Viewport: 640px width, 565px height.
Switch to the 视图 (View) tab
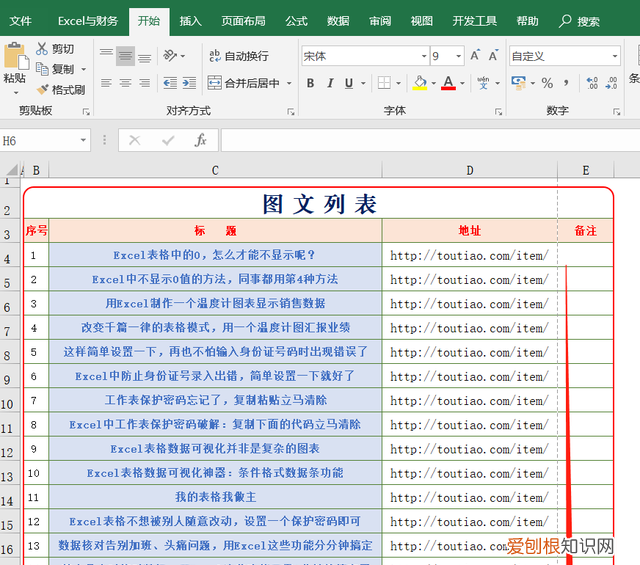[x=422, y=21]
